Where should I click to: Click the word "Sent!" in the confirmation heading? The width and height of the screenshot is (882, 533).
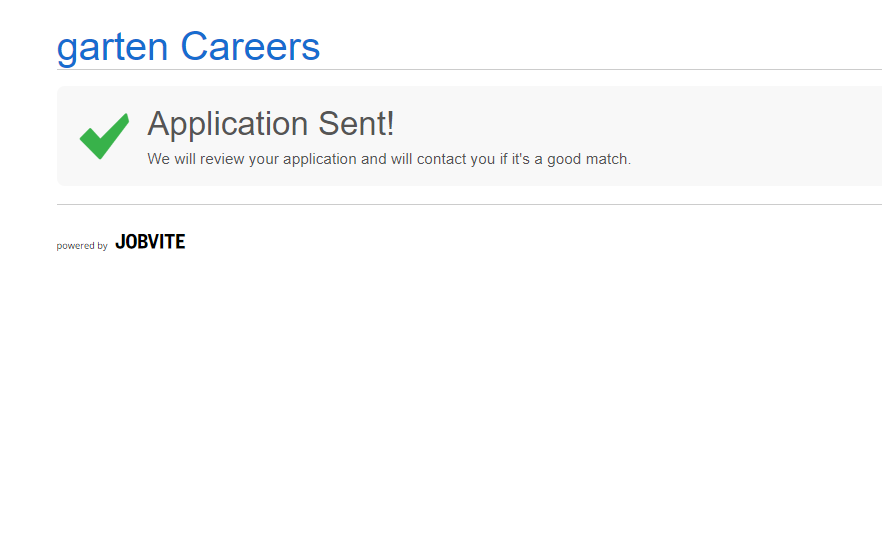click(x=356, y=124)
